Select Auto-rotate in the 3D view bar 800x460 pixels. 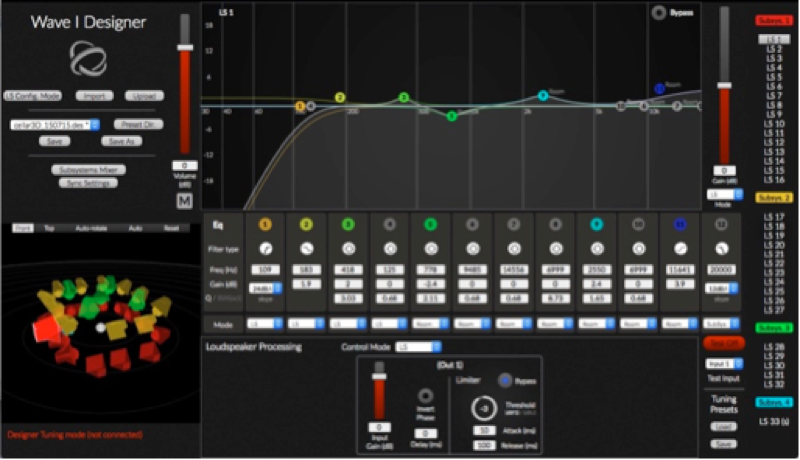(91, 228)
